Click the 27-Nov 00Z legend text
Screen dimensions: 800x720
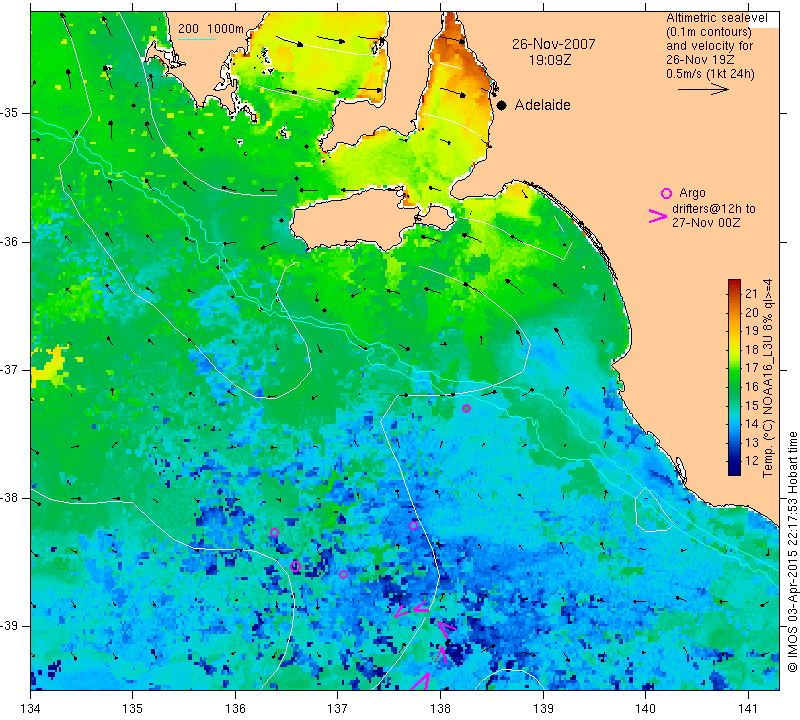pyautogui.click(x=706, y=222)
